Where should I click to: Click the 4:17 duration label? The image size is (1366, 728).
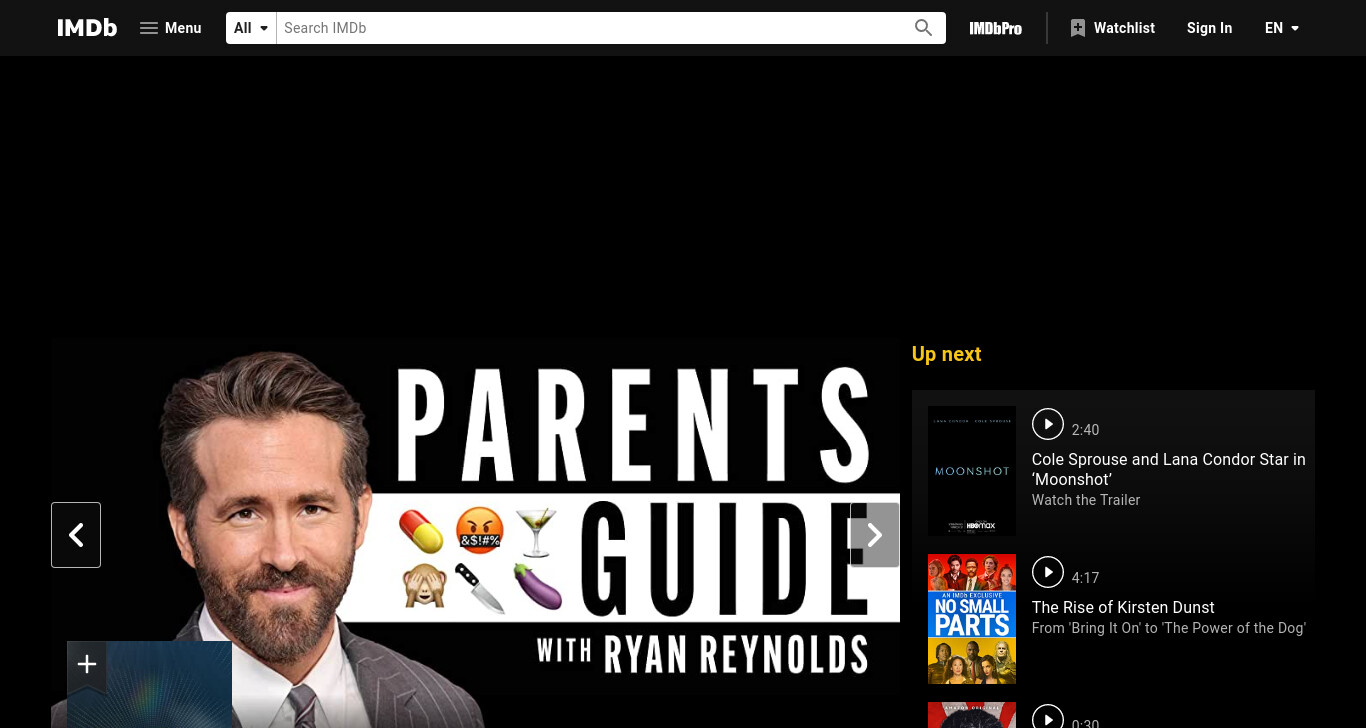tap(1085, 578)
